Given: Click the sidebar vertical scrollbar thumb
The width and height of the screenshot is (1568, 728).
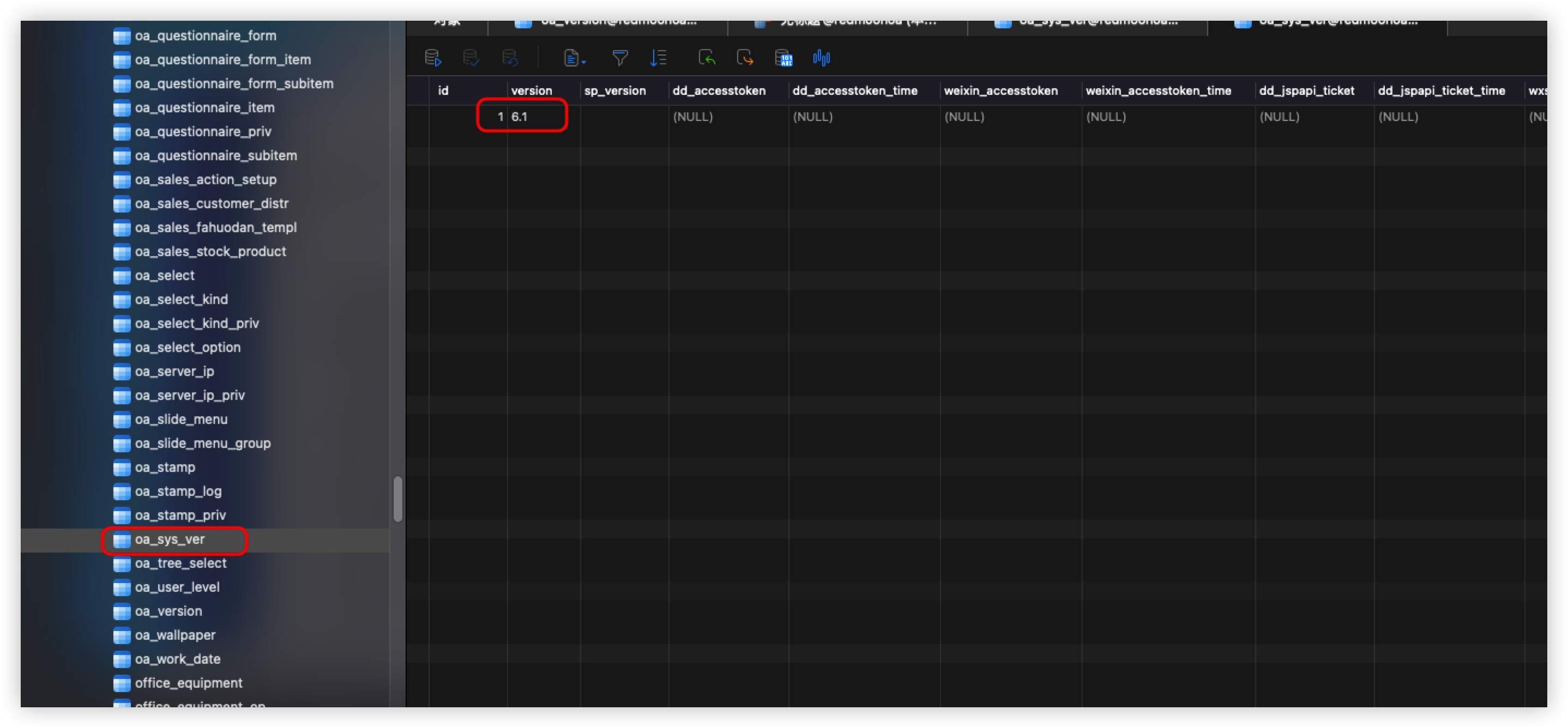Looking at the screenshot, I should tap(397, 499).
